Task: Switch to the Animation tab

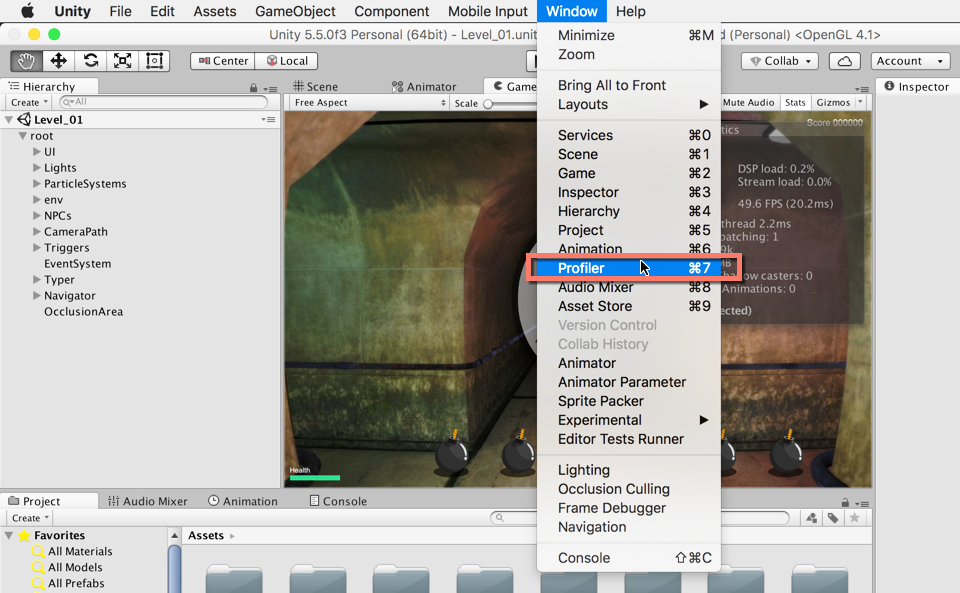Action: tap(243, 501)
